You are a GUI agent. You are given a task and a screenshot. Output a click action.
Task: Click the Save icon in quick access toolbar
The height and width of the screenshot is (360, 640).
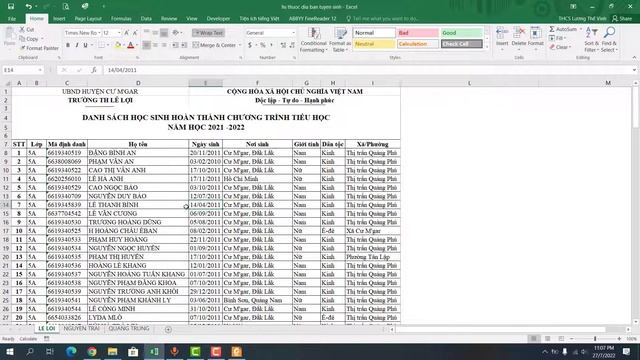(x=11, y=7)
